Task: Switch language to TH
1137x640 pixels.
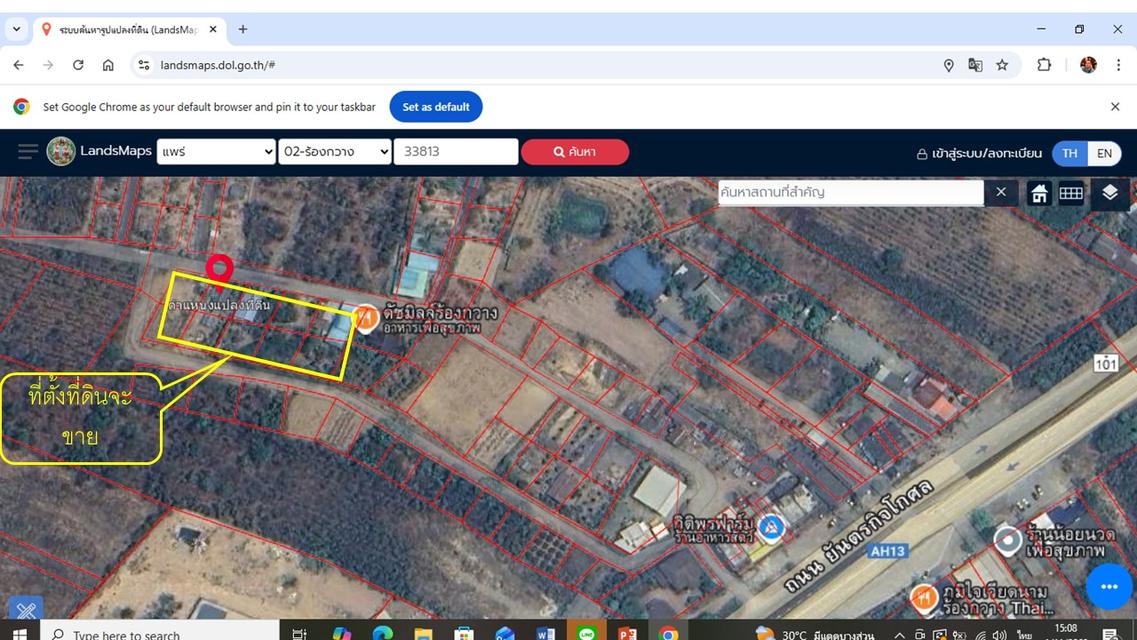Action: 1070,153
